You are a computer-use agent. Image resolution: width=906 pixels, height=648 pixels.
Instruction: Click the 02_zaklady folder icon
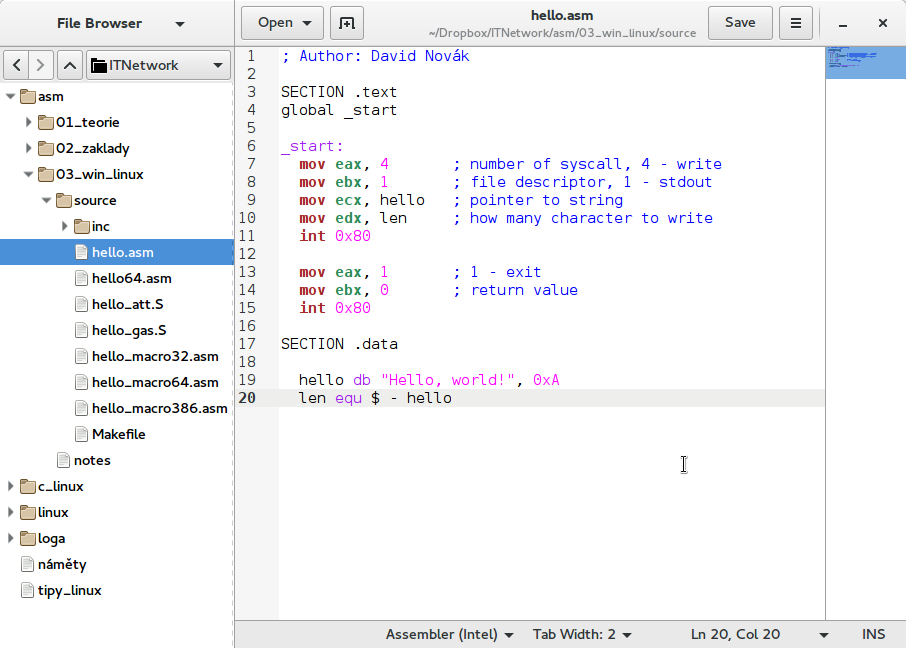pyautogui.click(x=46, y=148)
